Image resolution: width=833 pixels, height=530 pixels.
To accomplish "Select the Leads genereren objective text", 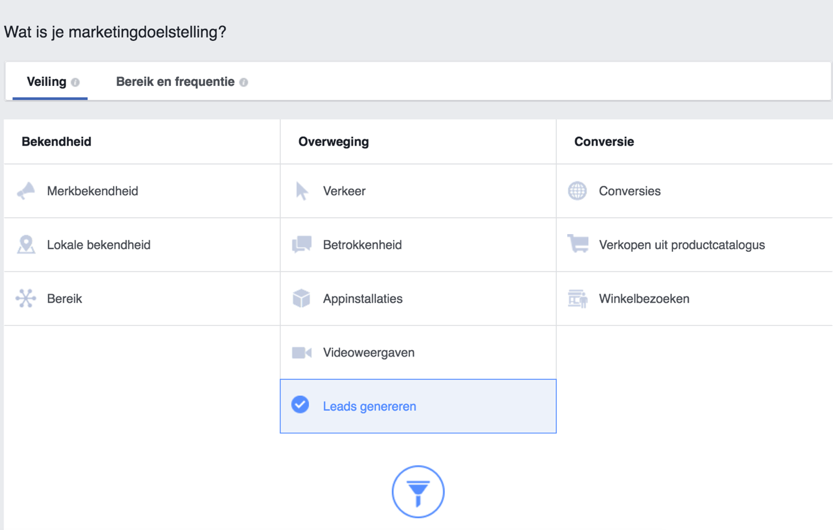I will click(369, 406).
